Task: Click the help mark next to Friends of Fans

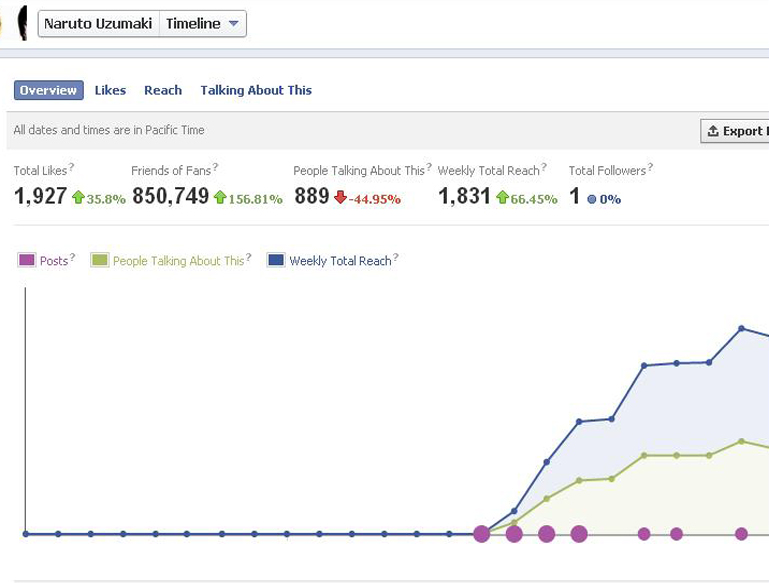Action: [x=215, y=167]
